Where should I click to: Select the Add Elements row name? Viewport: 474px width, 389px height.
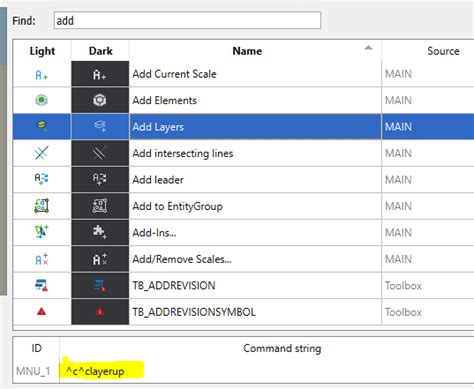165,100
